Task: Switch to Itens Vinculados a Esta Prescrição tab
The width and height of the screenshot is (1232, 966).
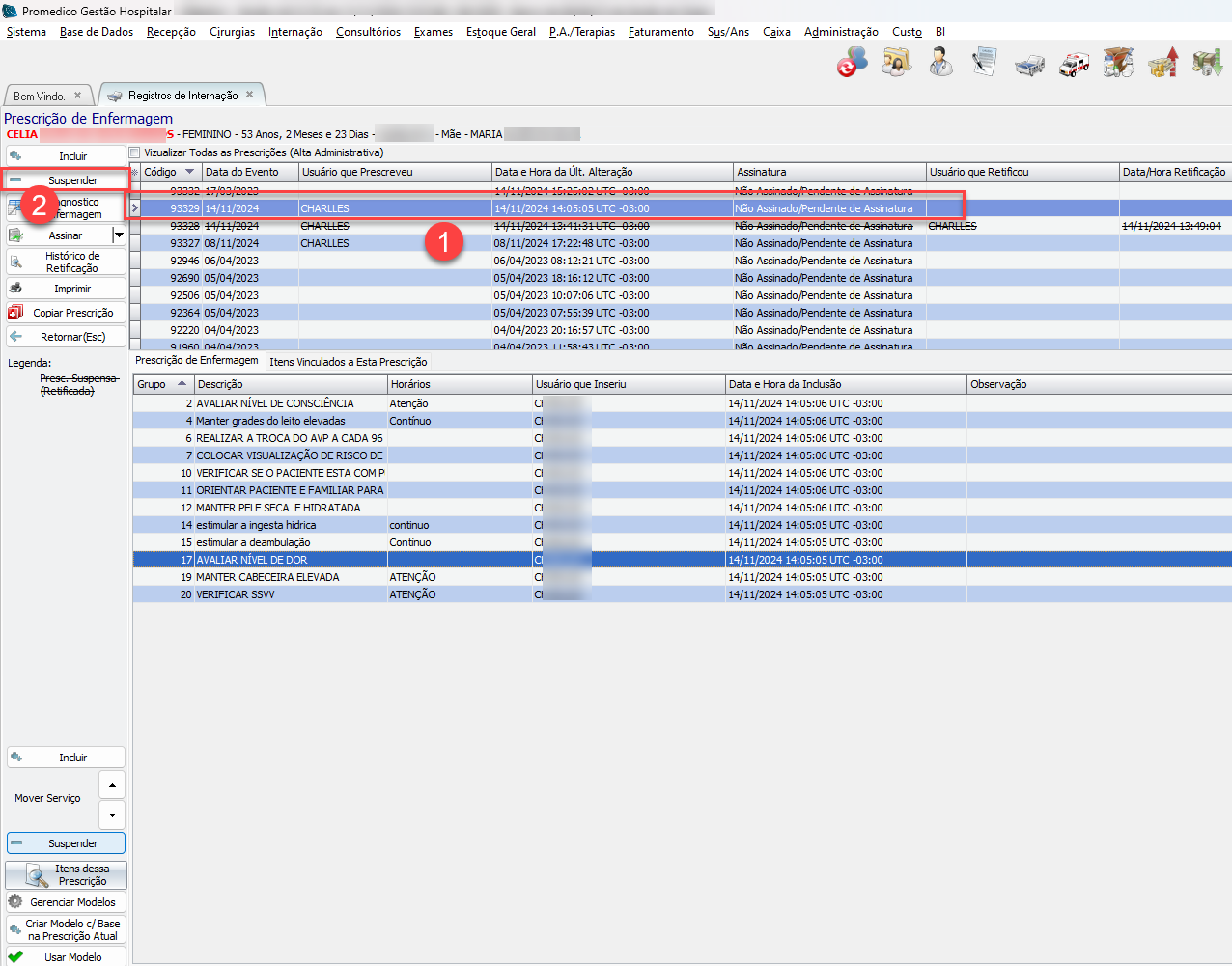Action: (x=348, y=362)
